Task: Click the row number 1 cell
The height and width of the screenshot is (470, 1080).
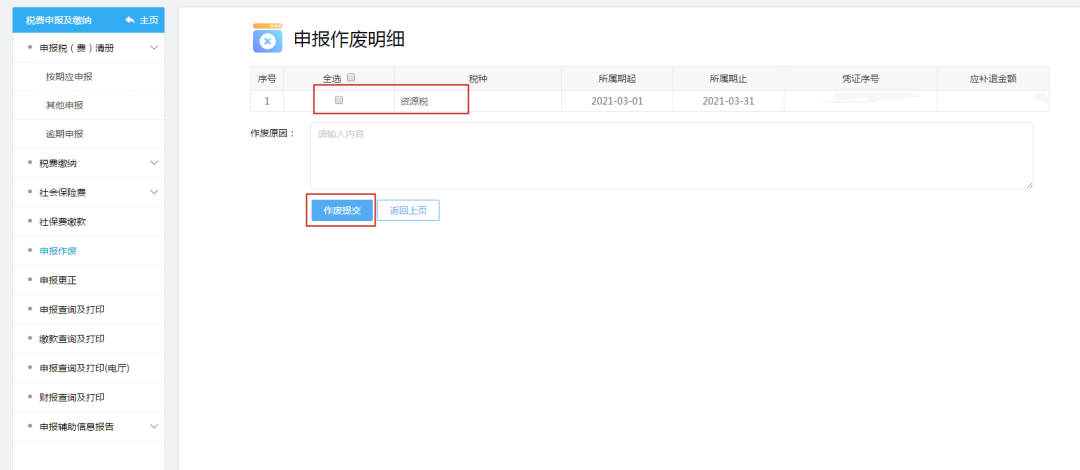Action: point(267,101)
